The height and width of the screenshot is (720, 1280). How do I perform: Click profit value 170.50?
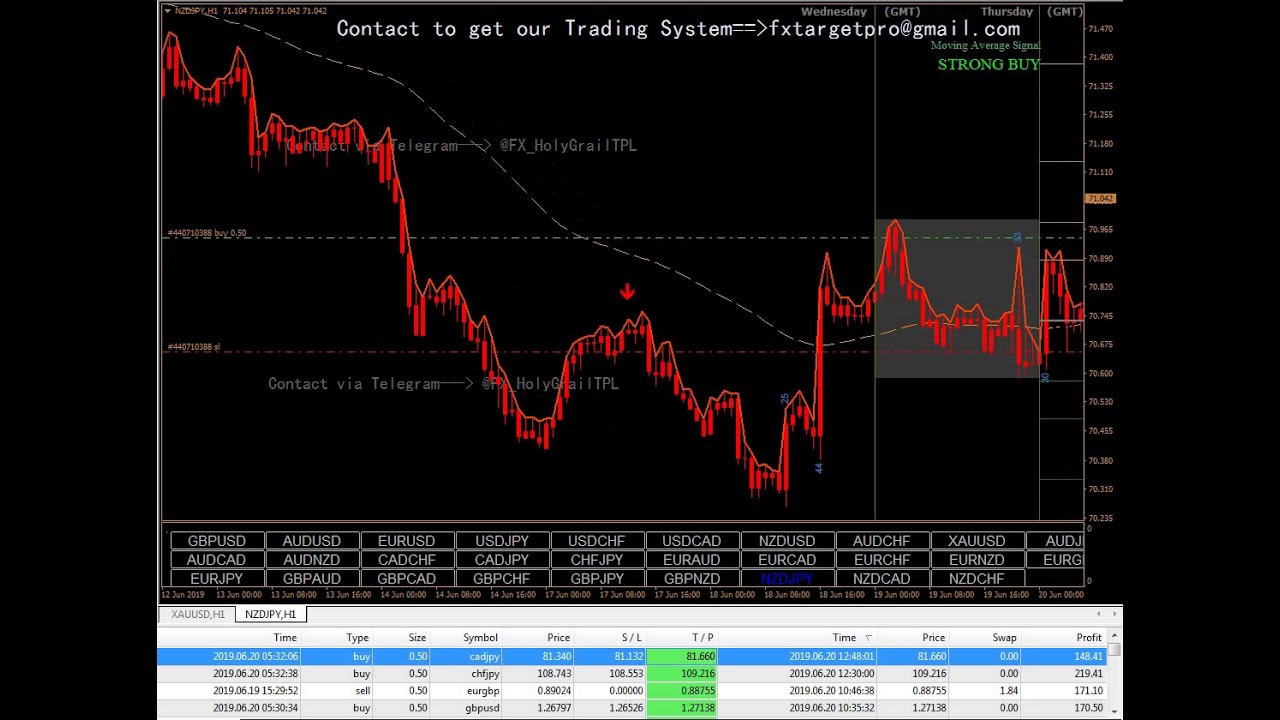[x=1088, y=708]
